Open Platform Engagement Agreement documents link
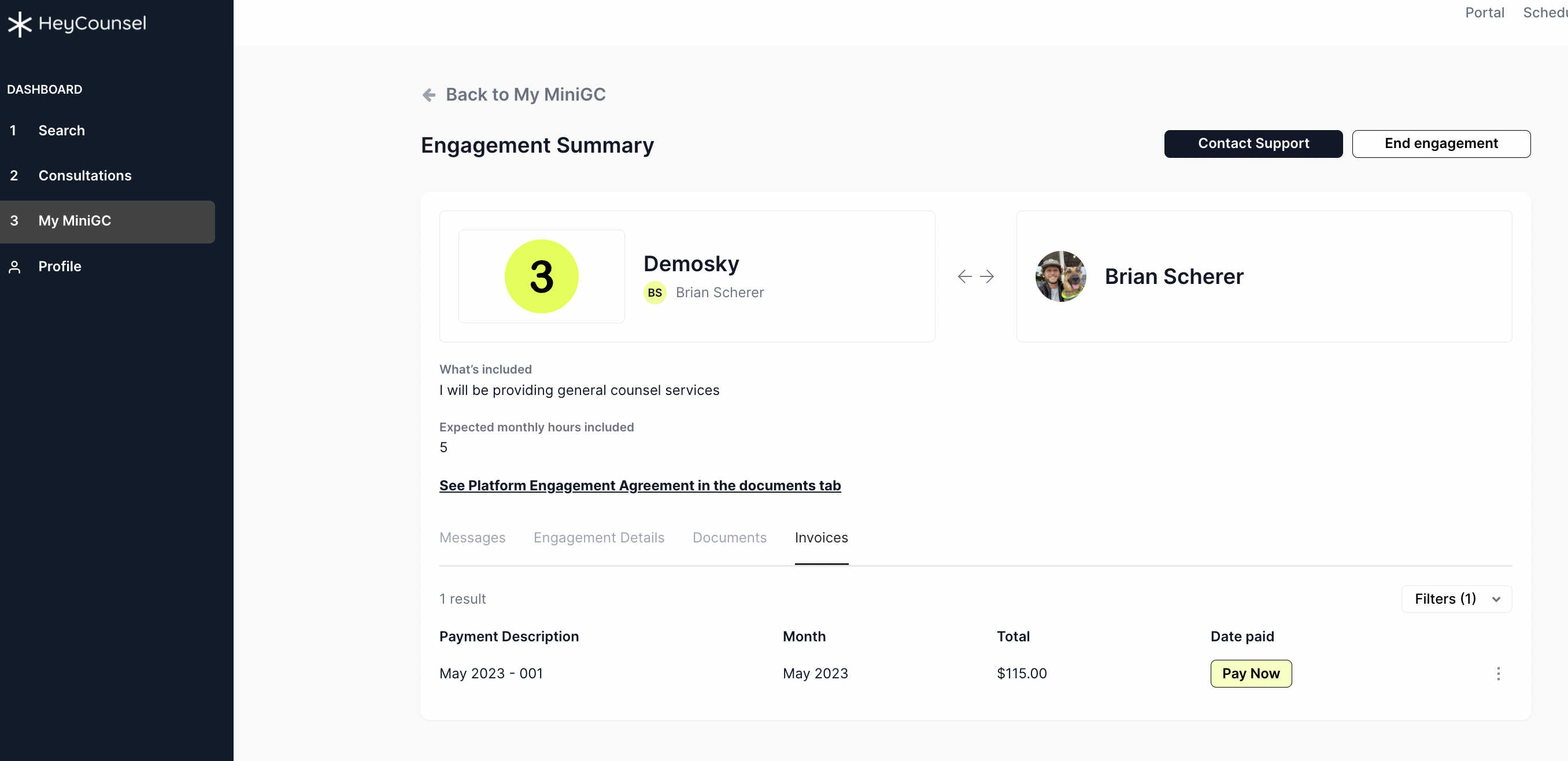Image resolution: width=1568 pixels, height=761 pixels. click(639, 485)
